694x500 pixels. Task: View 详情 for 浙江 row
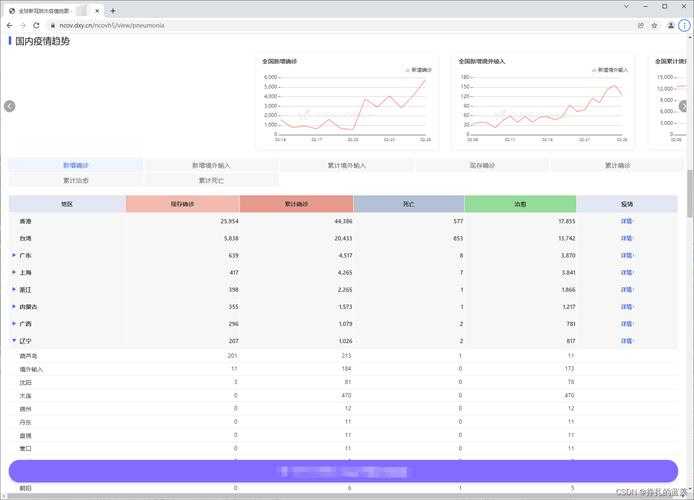point(627,289)
